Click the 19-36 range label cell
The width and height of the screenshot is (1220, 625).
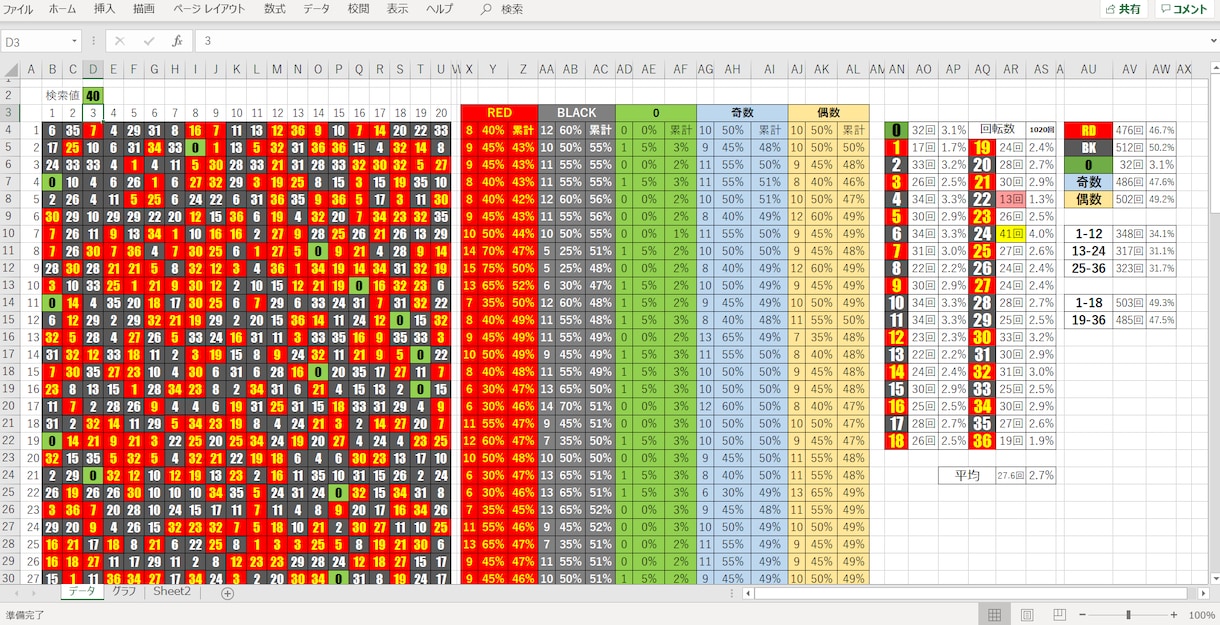tap(1088, 320)
